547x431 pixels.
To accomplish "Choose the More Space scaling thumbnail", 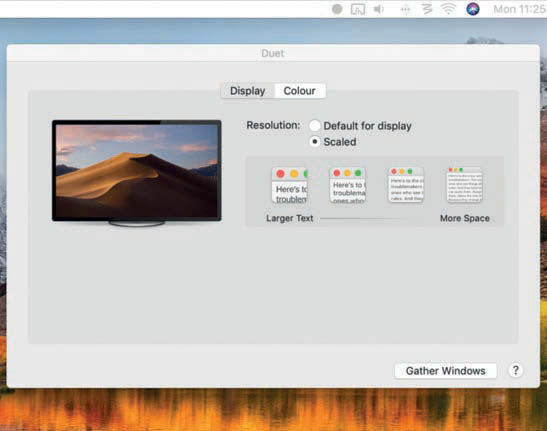I will click(464, 185).
